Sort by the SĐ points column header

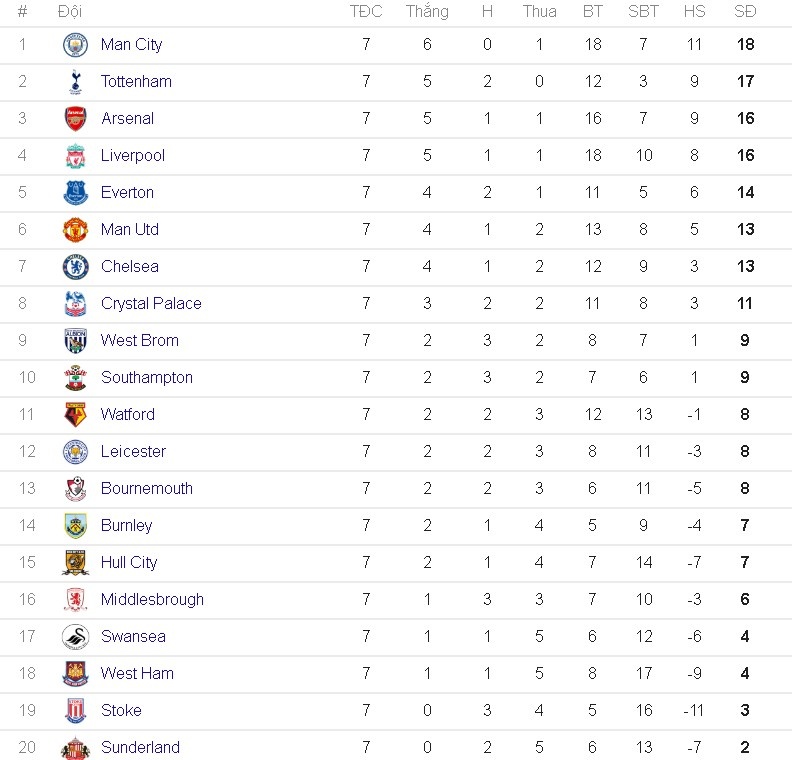coord(745,12)
